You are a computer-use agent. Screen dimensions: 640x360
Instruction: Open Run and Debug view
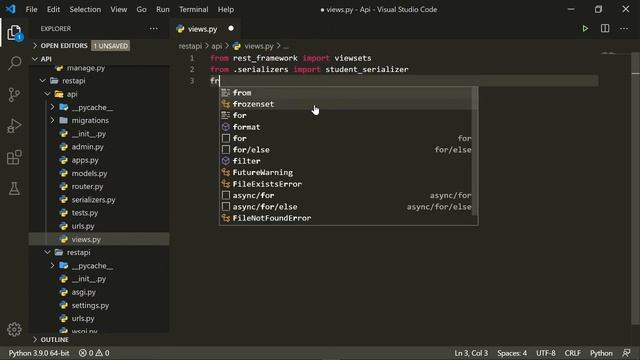14,126
